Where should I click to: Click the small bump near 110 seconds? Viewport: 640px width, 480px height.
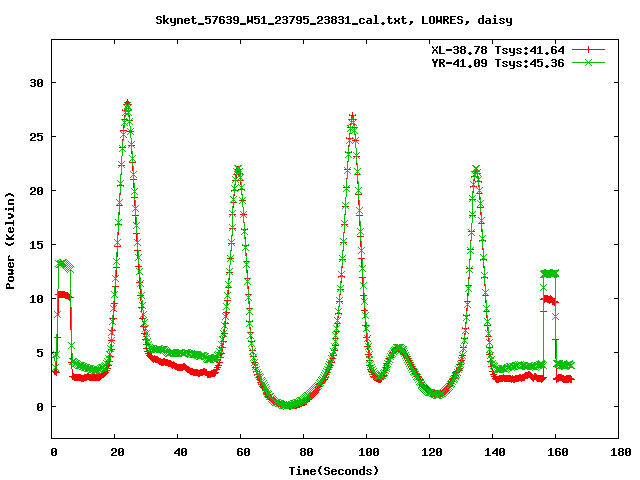click(398, 349)
